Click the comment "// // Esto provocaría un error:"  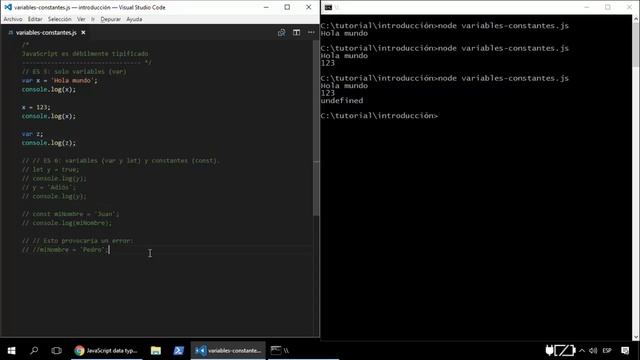[x=78, y=240]
